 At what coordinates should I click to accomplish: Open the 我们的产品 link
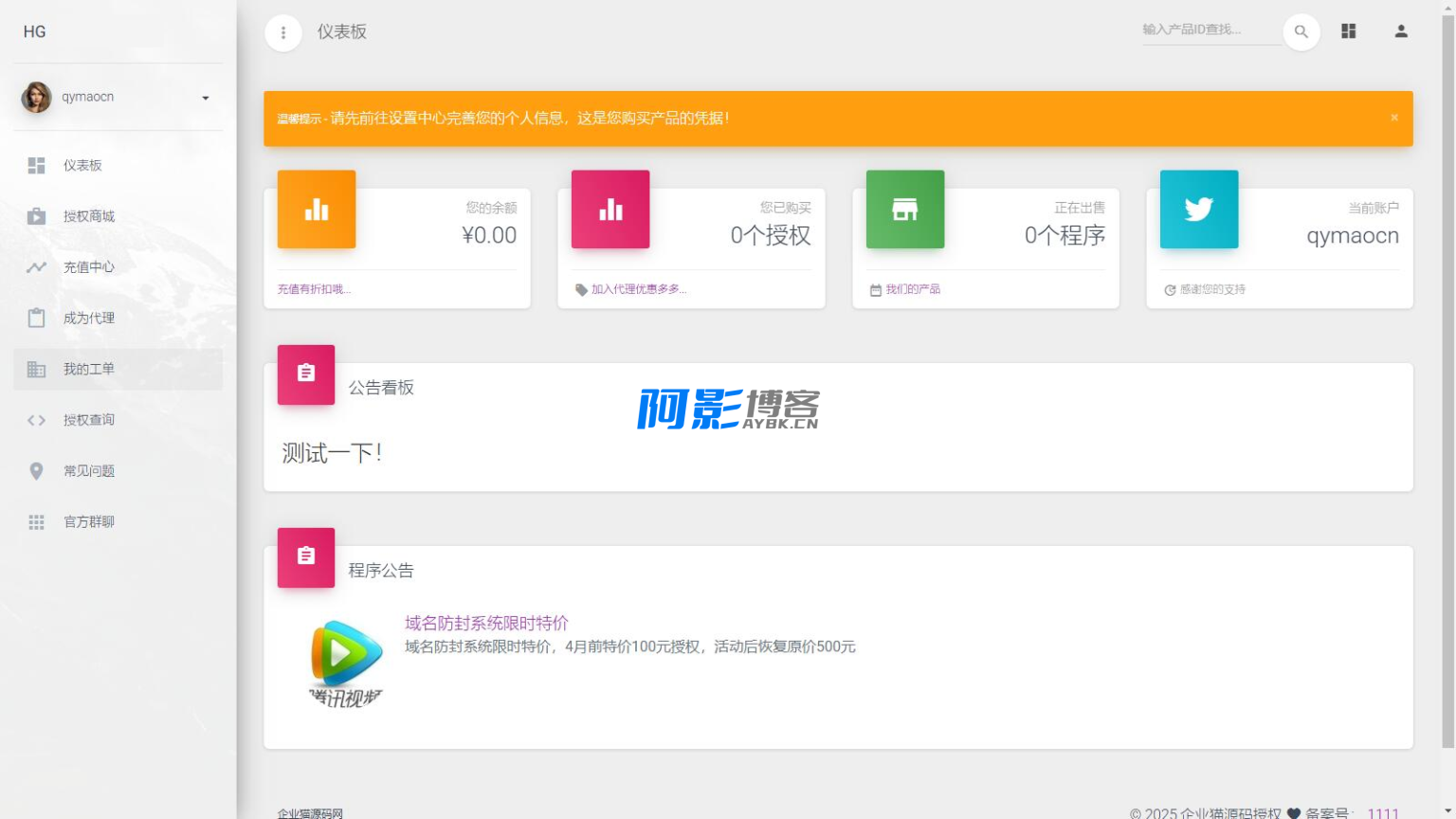click(912, 289)
